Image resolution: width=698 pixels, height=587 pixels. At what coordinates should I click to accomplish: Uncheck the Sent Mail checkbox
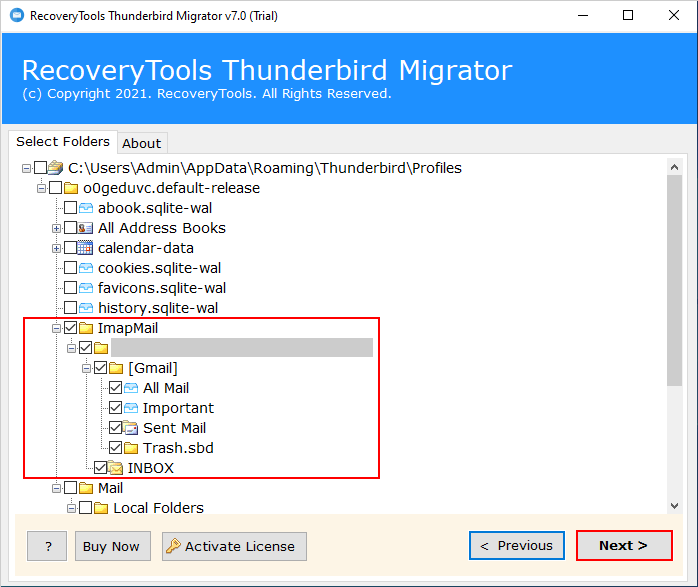pos(116,428)
